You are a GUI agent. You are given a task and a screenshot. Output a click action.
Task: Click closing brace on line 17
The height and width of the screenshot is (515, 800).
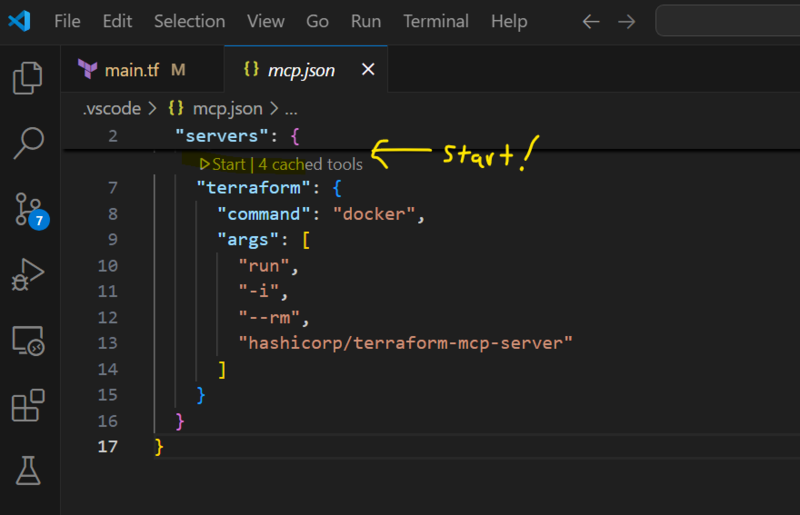pos(159,447)
